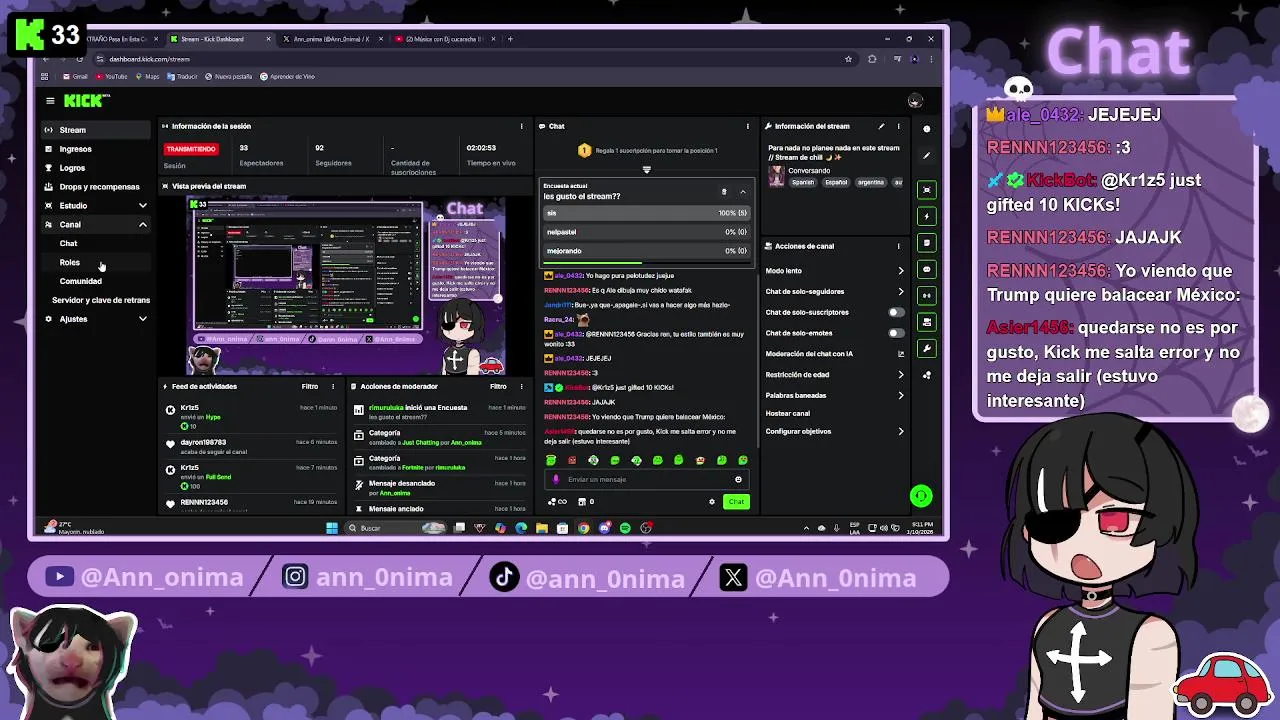Toggle Chat de solo-emotes switch
Screen dimensions: 1280x720
(896, 333)
